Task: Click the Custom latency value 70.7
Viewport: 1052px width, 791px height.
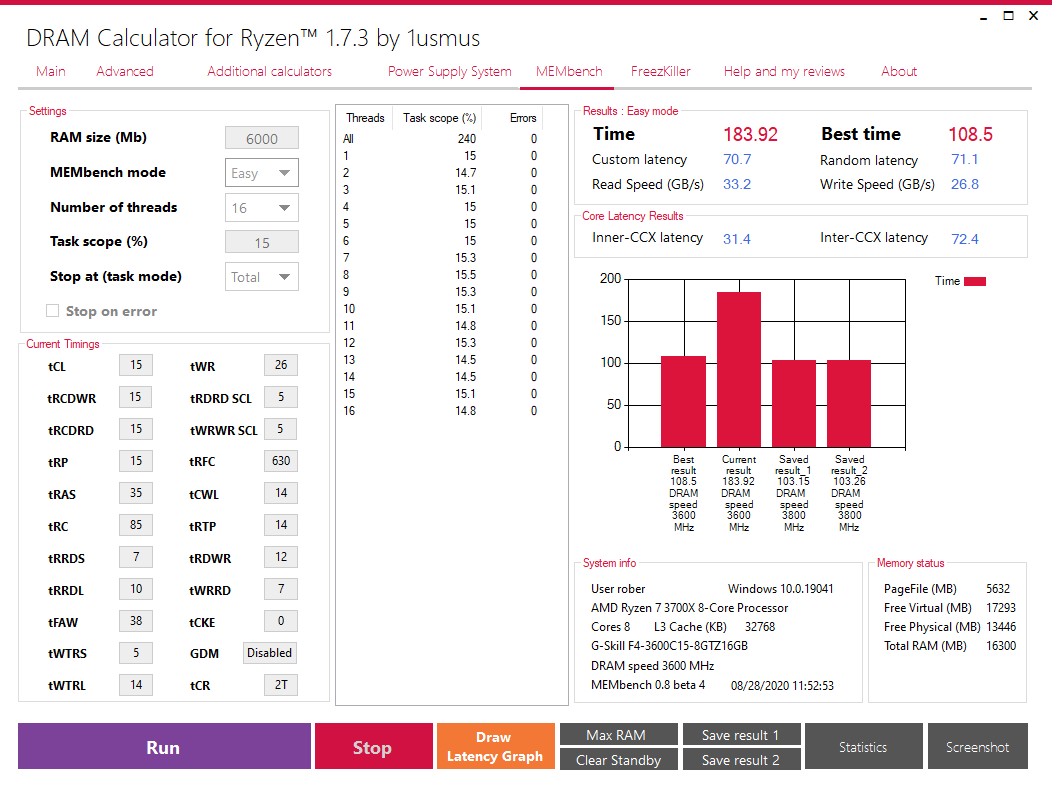Action: click(x=737, y=160)
